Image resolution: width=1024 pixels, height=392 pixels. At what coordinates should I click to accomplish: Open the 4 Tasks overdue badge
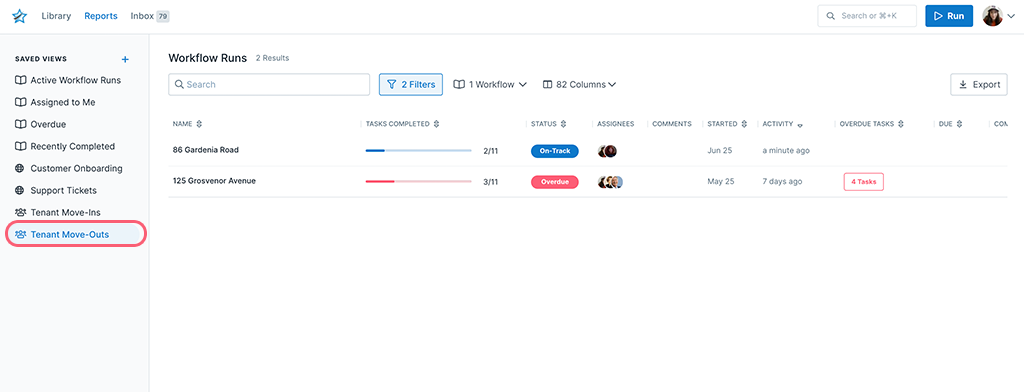(863, 182)
